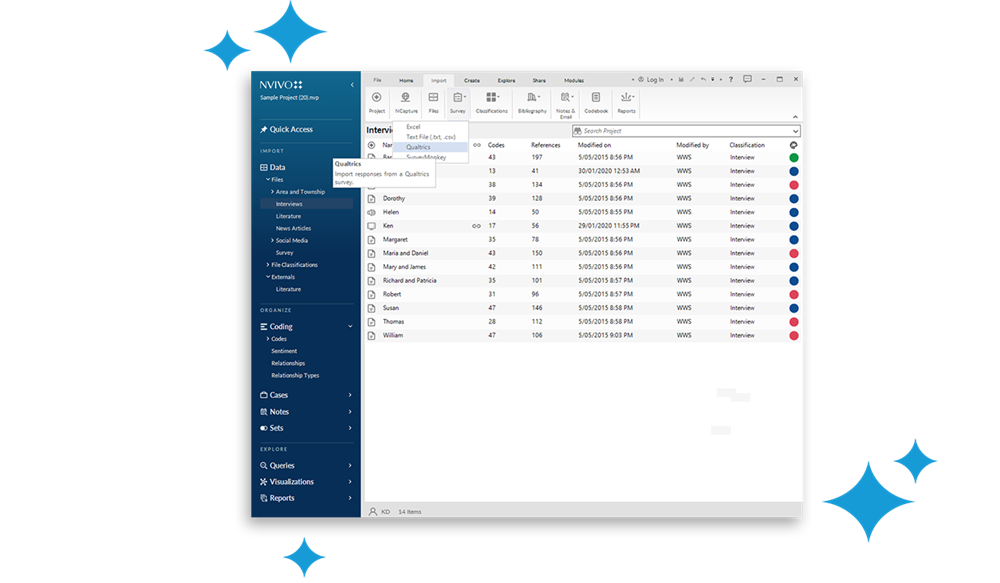Choose Qualtrics from the Survey menu

430,147
